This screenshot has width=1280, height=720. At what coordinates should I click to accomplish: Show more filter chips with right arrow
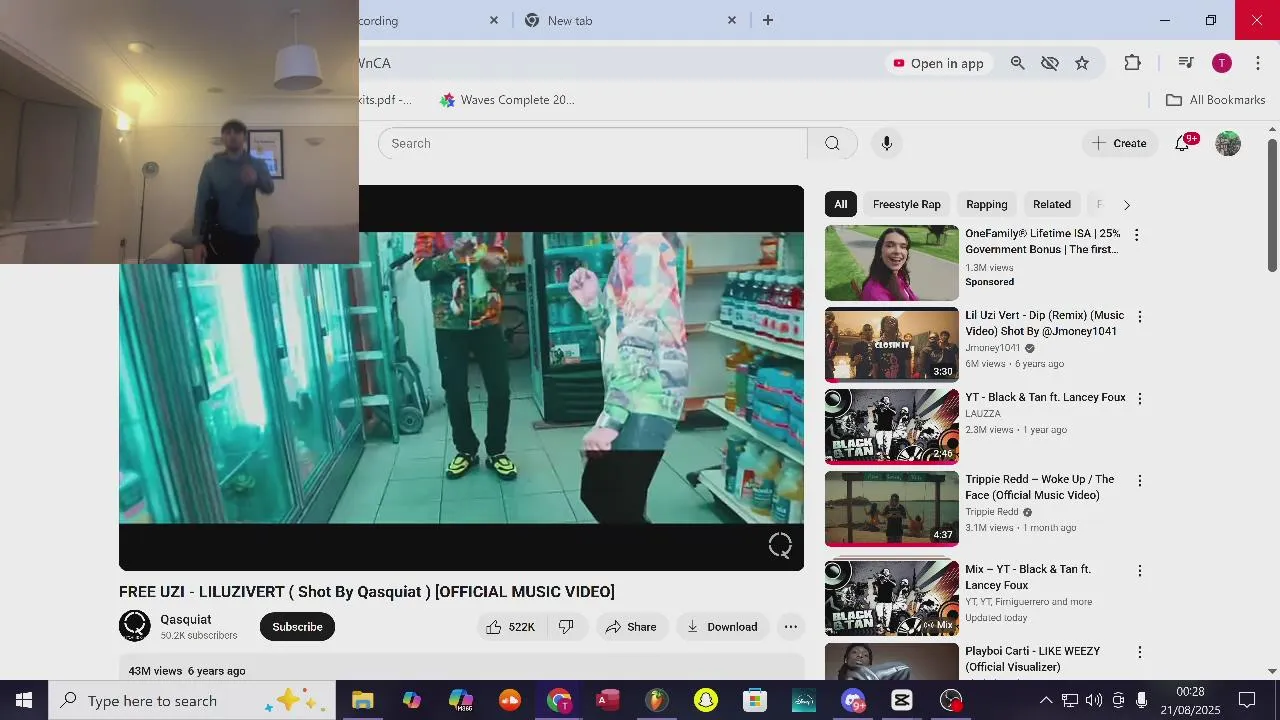[x=1126, y=205]
